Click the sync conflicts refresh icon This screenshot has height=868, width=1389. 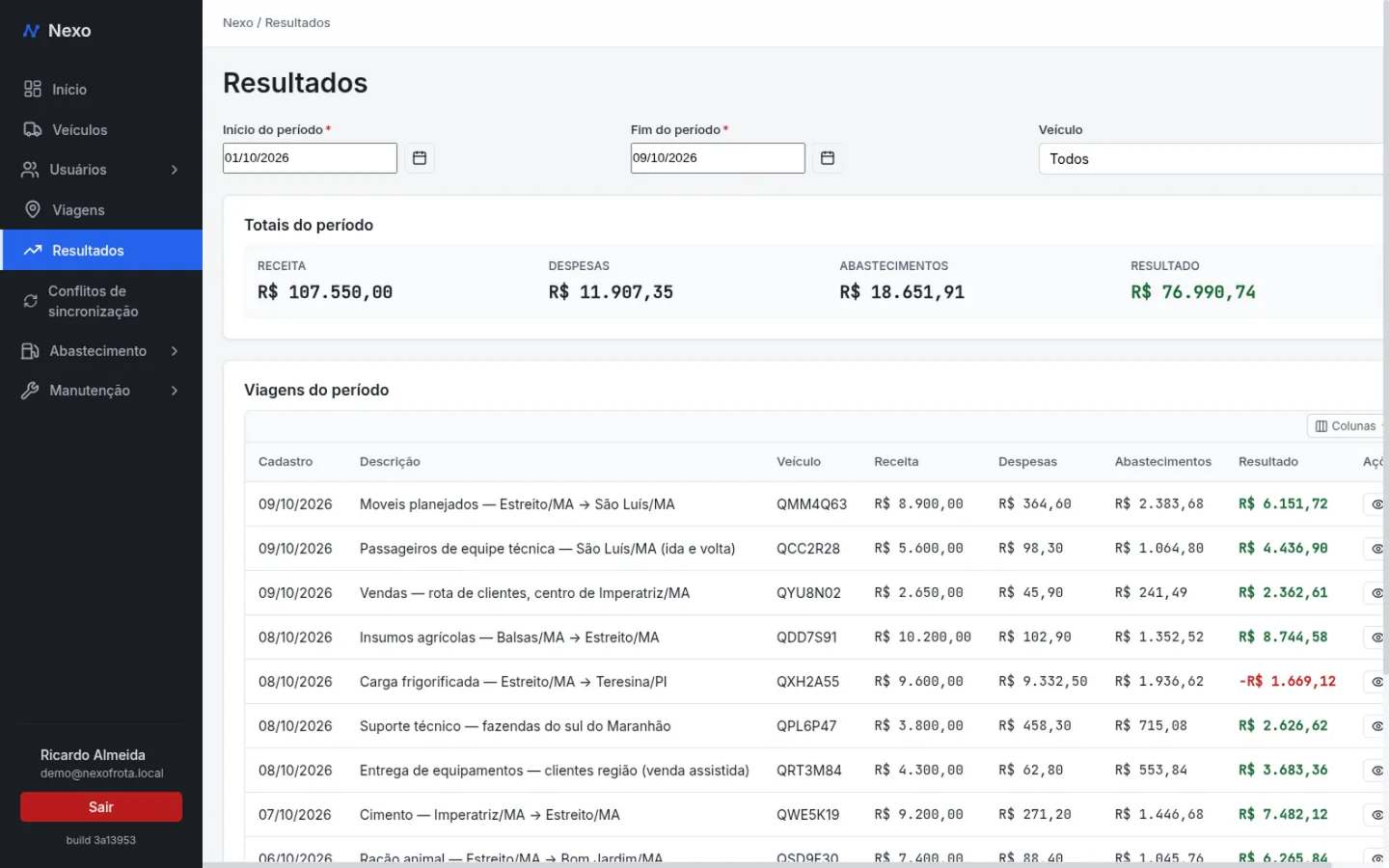pos(31,301)
